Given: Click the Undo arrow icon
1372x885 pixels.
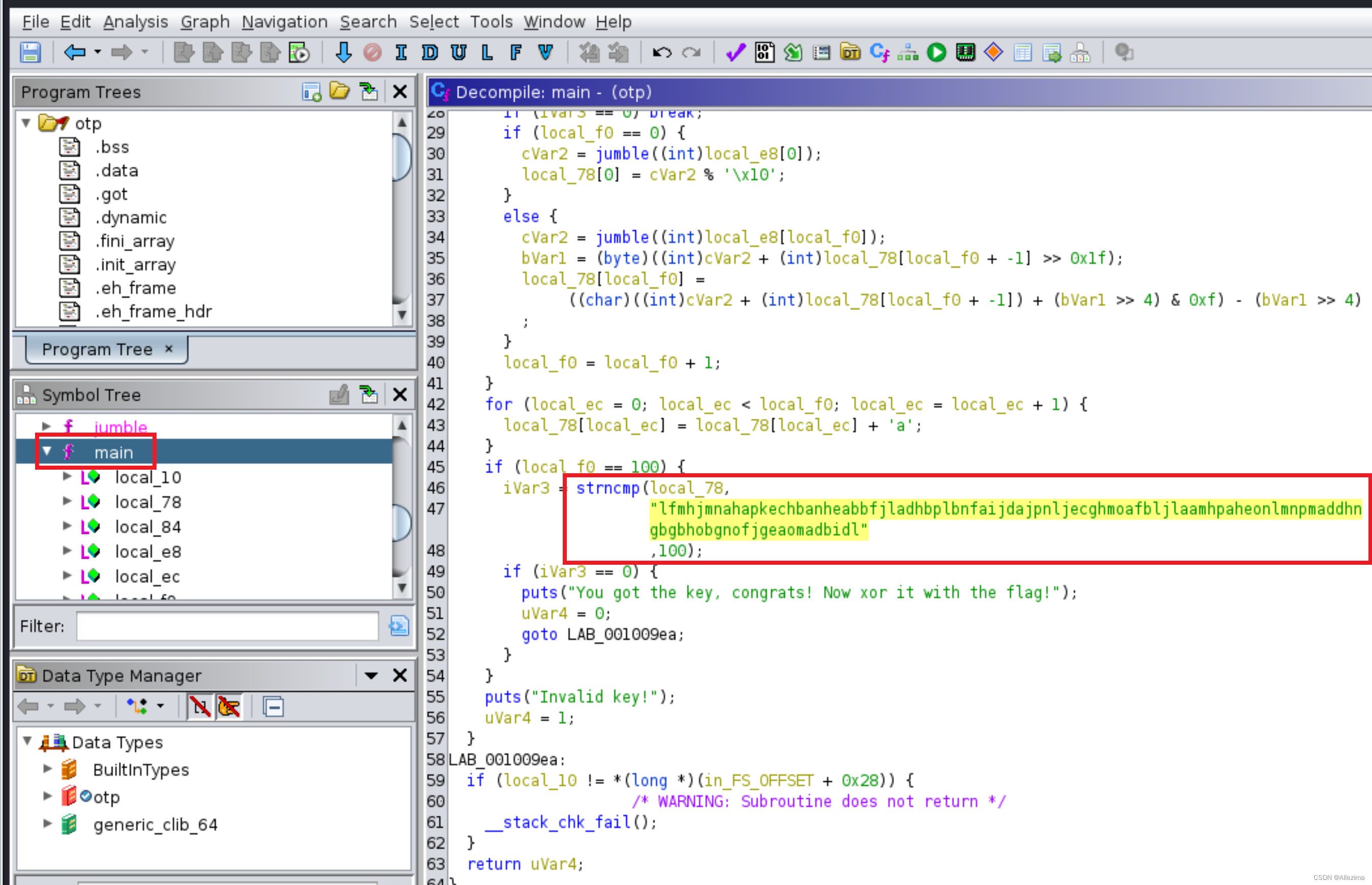Looking at the screenshot, I should click(x=662, y=53).
